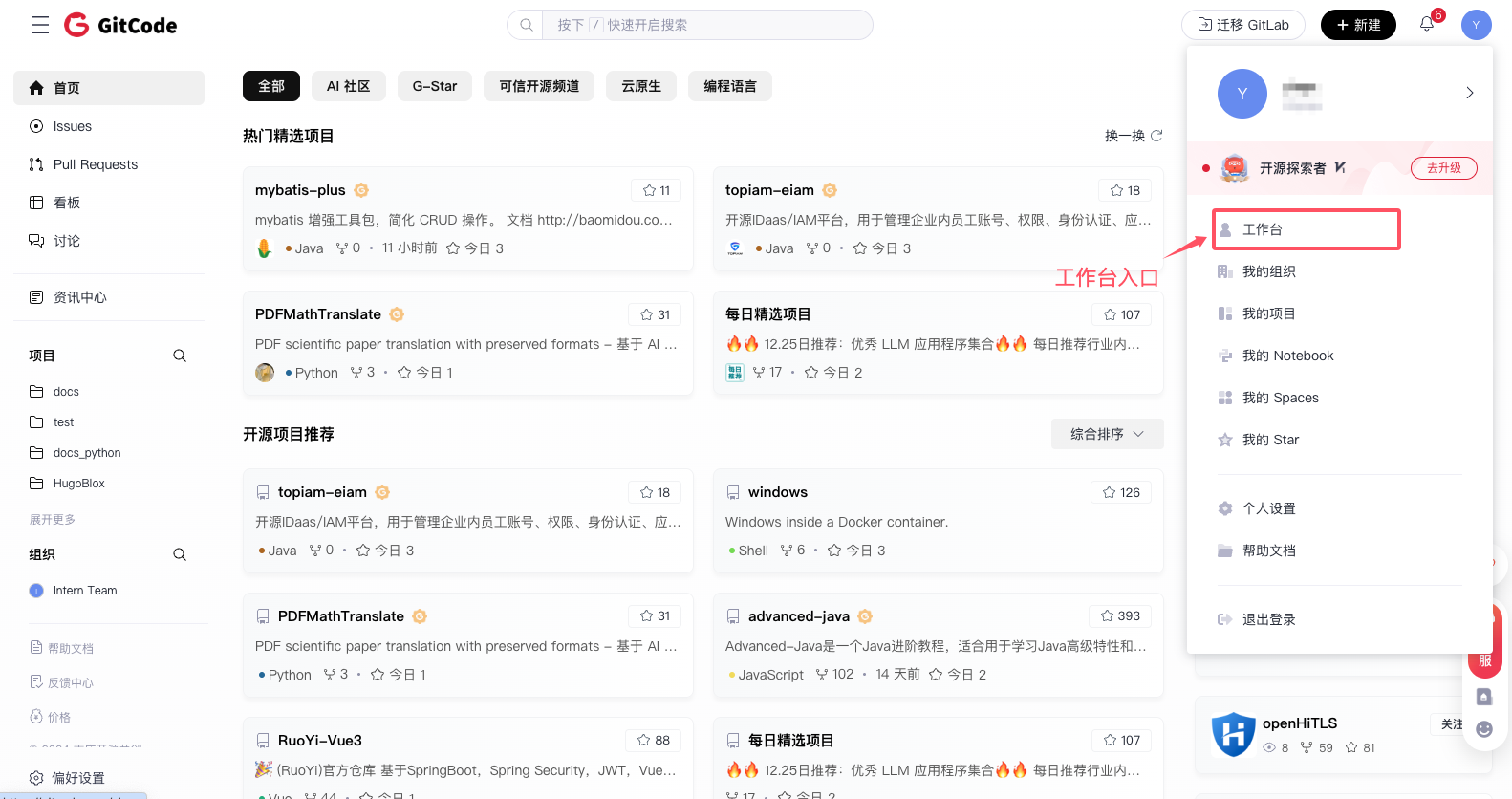Image resolution: width=1512 pixels, height=799 pixels.
Task: Switch to the G-Star tab
Action: [435, 86]
